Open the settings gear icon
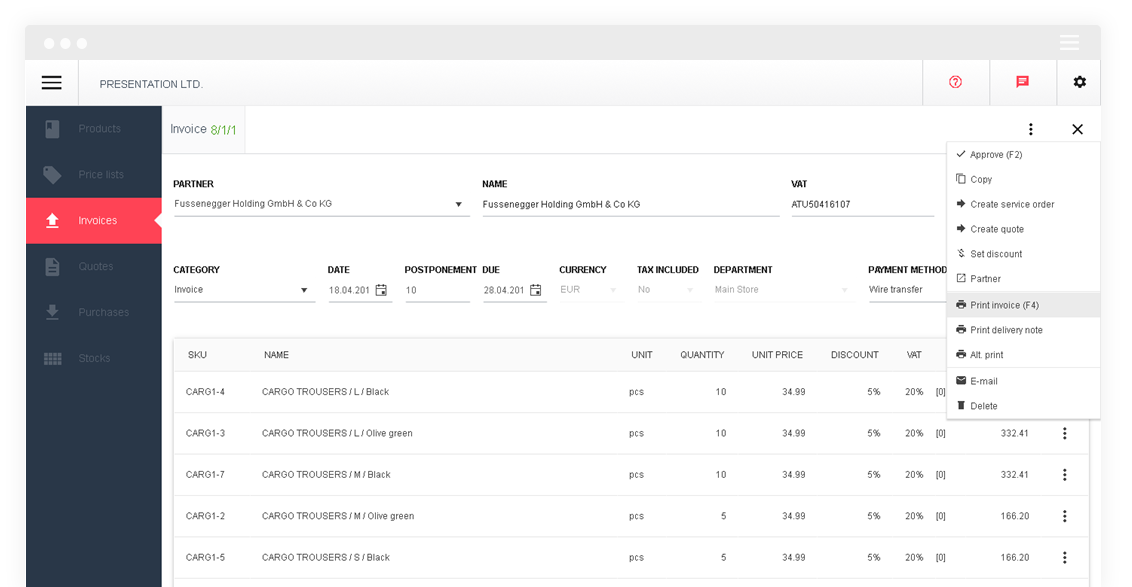The height and width of the screenshot is (587, 1132). [x=1079, y=82]
